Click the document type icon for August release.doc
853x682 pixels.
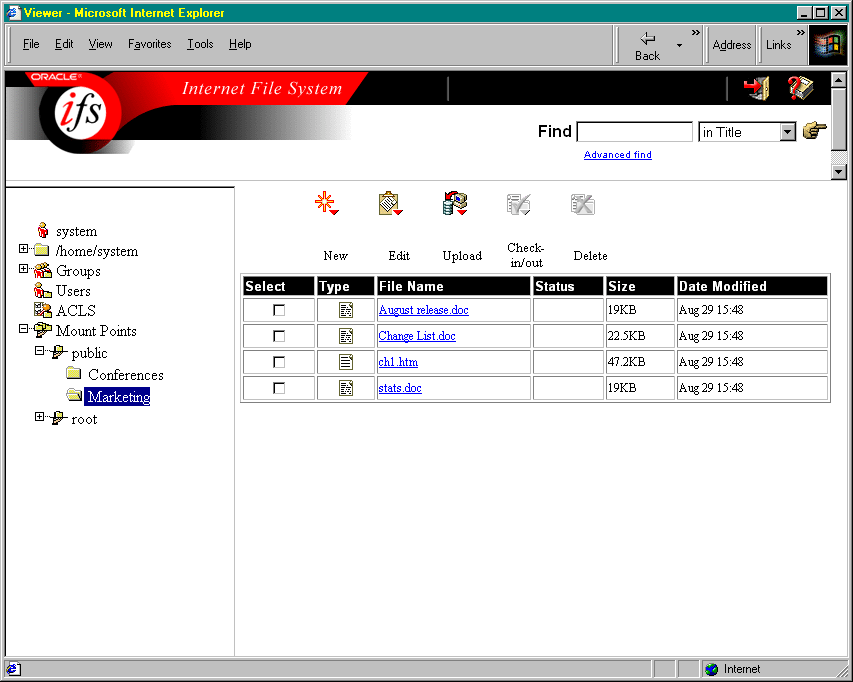pyautogui.click(x=346, y=310)
